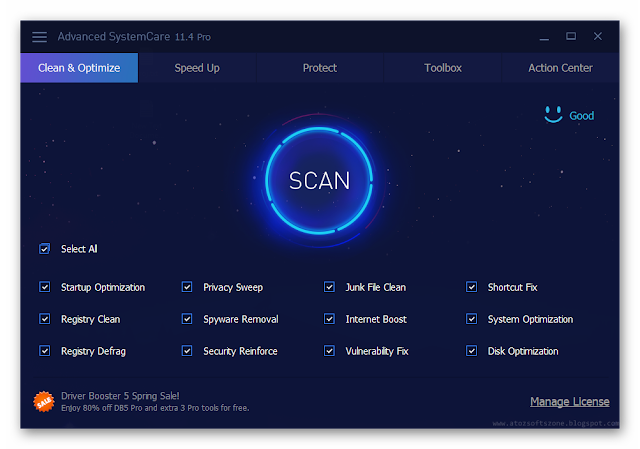The width and height of the screenshot is (640, 449).
Task: Toggle Vulnerability Fix checkbox
Action: click(x=329, y=351)
